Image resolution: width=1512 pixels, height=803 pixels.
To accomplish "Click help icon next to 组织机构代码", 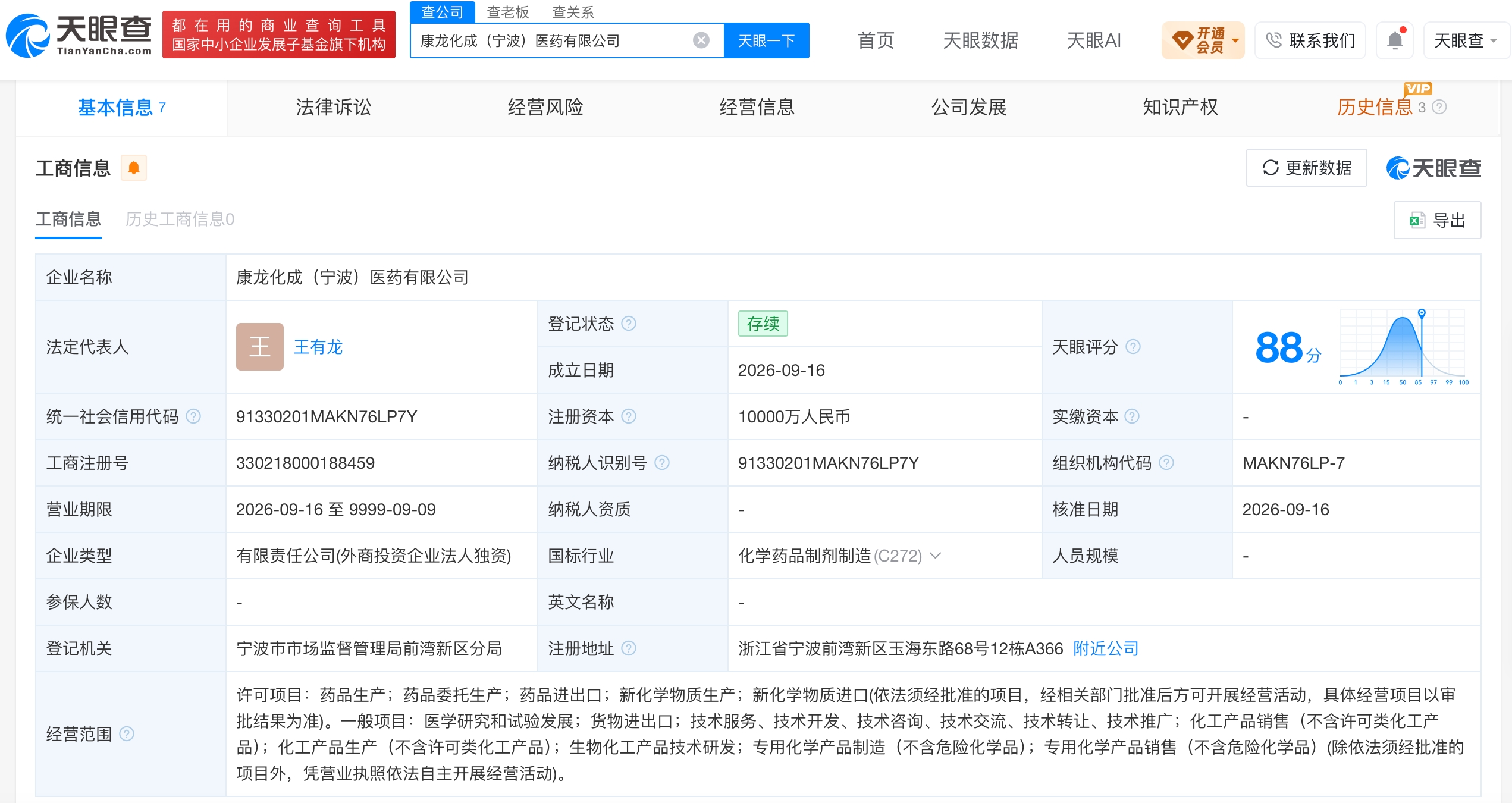I will 1166,463.
